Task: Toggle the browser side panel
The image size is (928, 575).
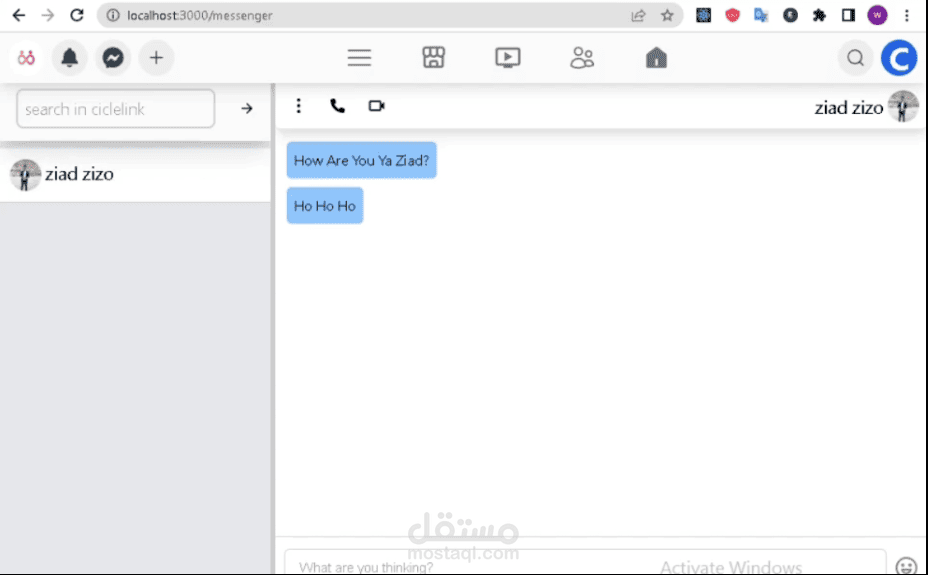Action: tap(848, 15)
